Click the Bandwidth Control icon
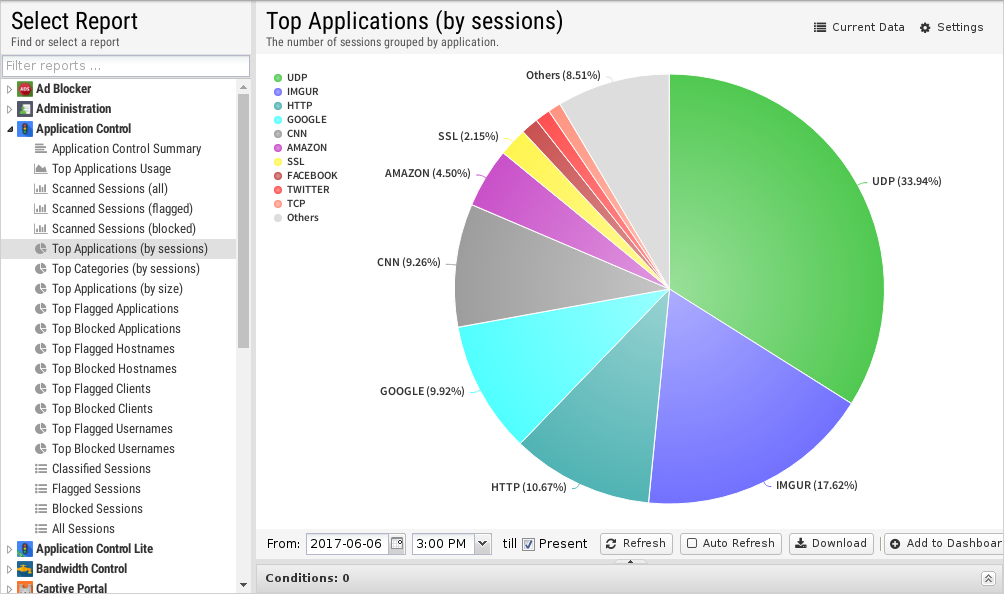This screenshot has width=1004, height=594. pyautogui.click(x=25, y=568)
